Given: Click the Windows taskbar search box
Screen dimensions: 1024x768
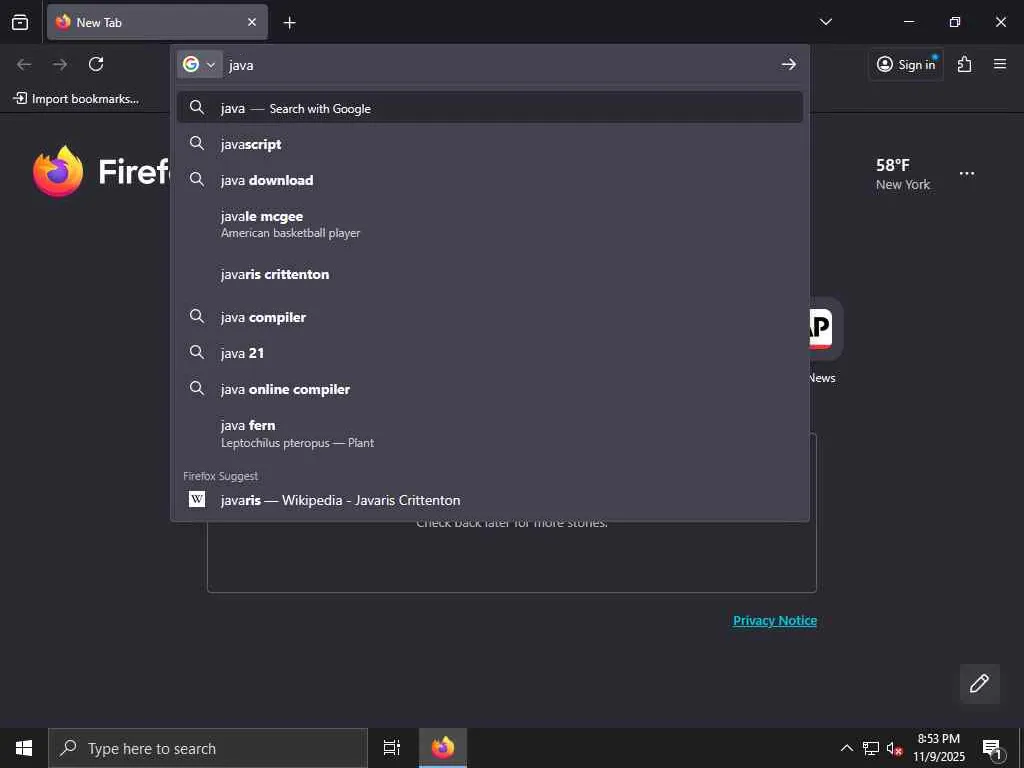Looking at the screenshot, I should click(208, 748).
